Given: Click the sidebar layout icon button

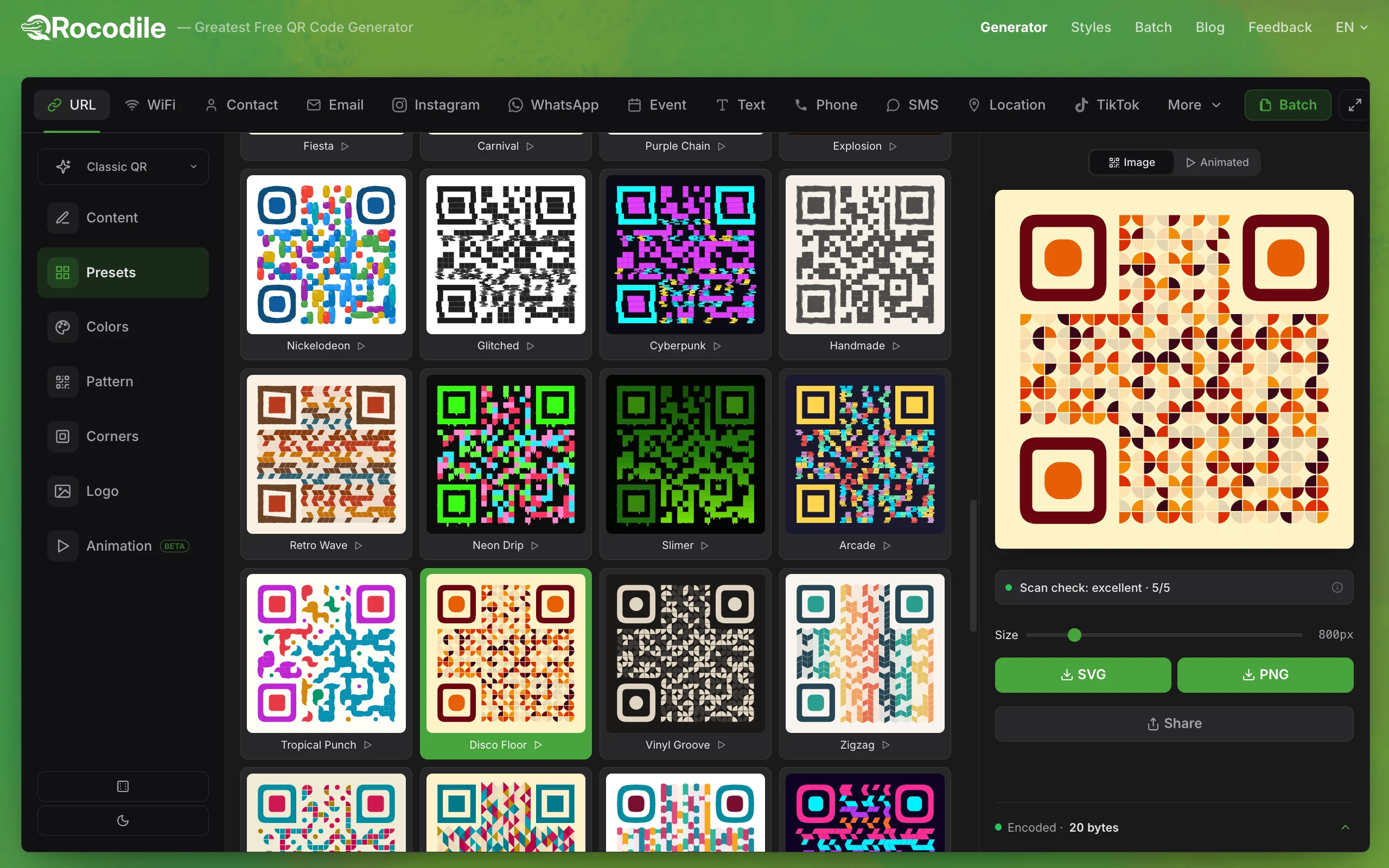Looking at the screenshot, I should 123,786.
